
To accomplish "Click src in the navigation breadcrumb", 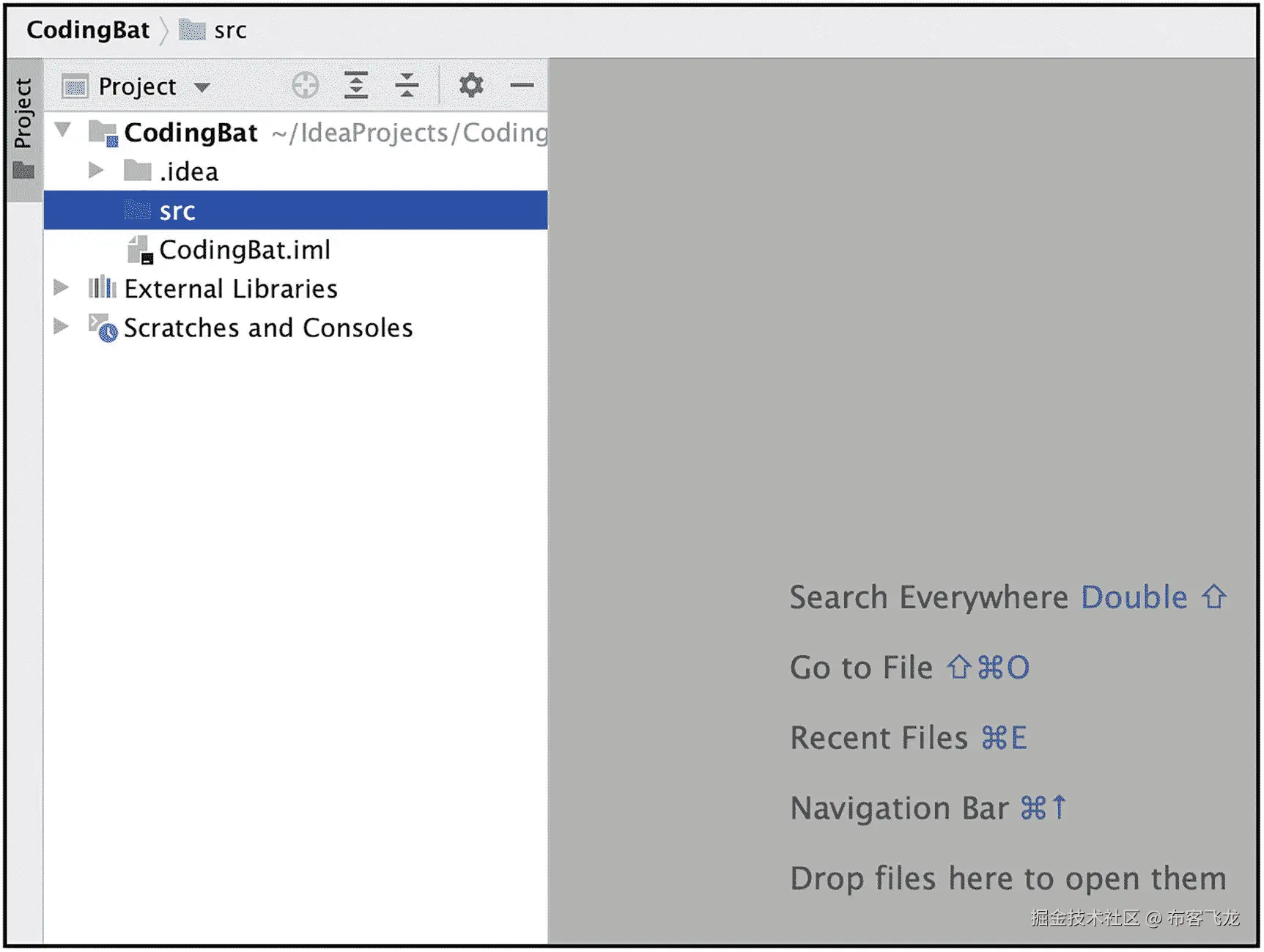I will click(230, 31).
